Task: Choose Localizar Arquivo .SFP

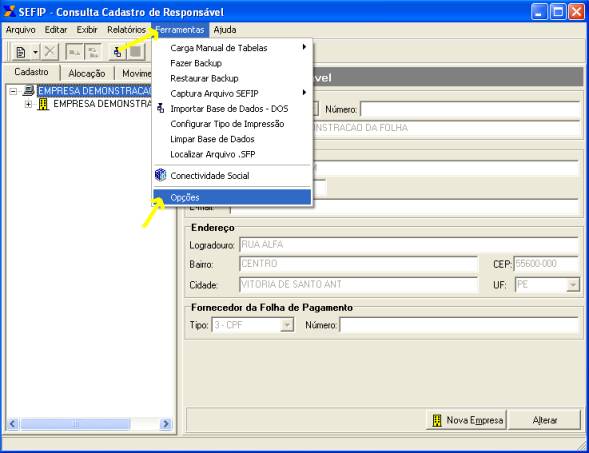Action: [x=232, y=154]
